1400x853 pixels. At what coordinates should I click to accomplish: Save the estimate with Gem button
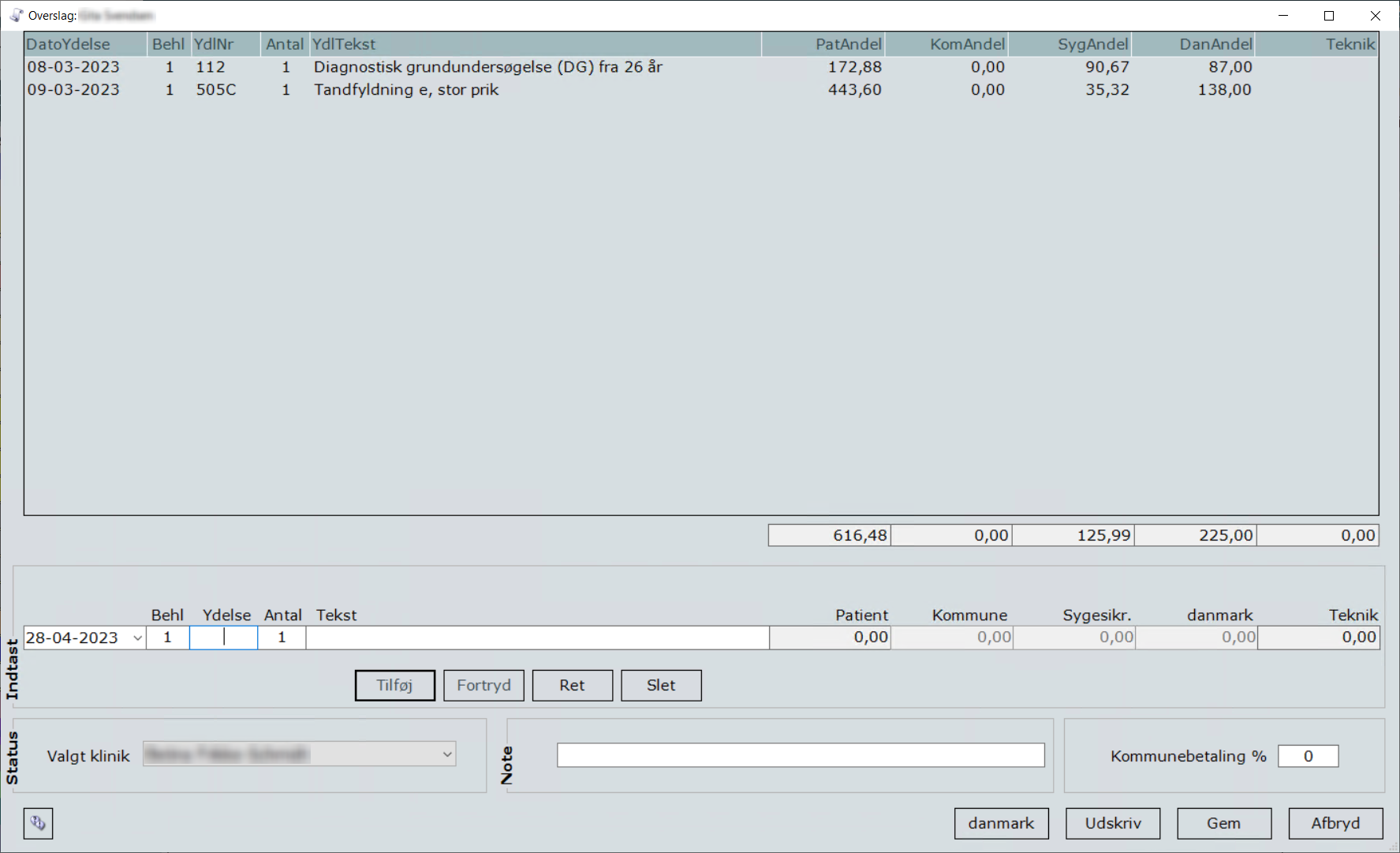(x=1224, y=823)
